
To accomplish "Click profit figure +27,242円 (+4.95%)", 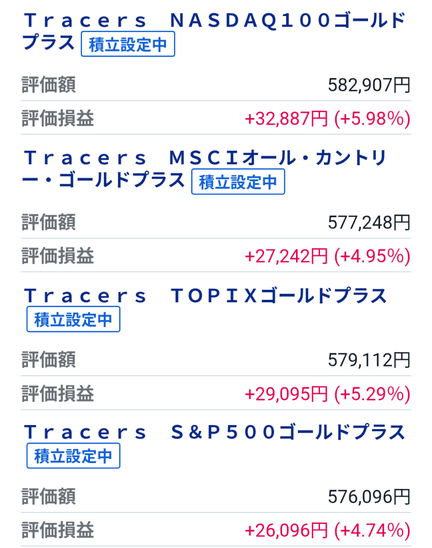I will tap(327, 256).
